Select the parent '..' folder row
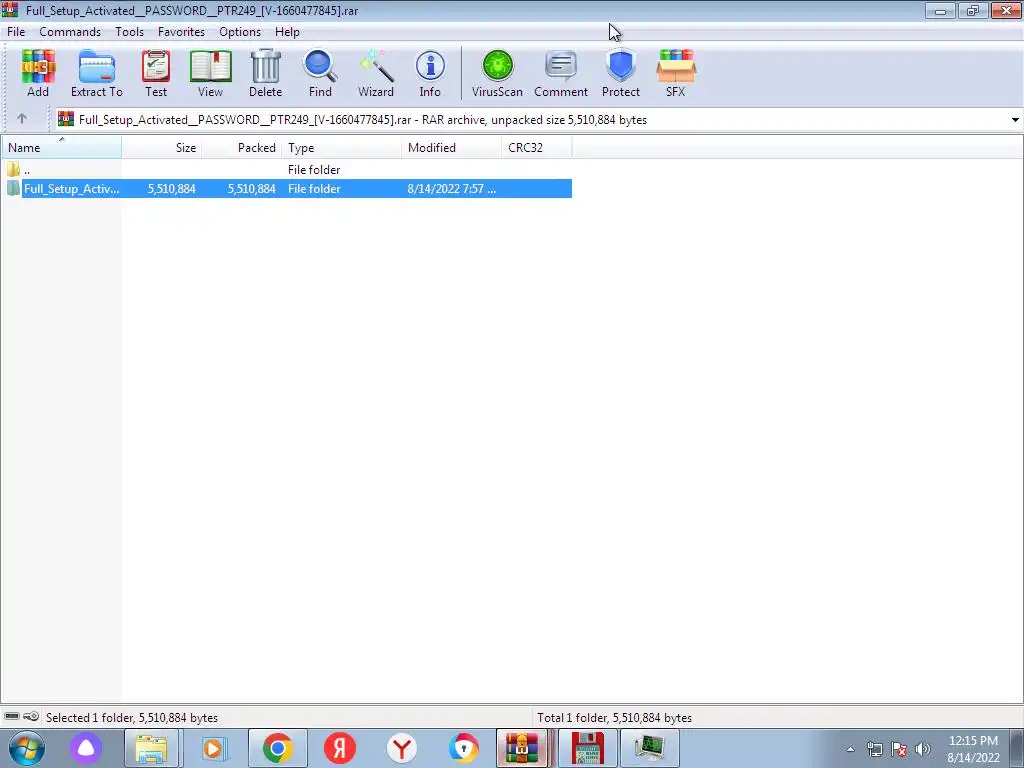 286,170
